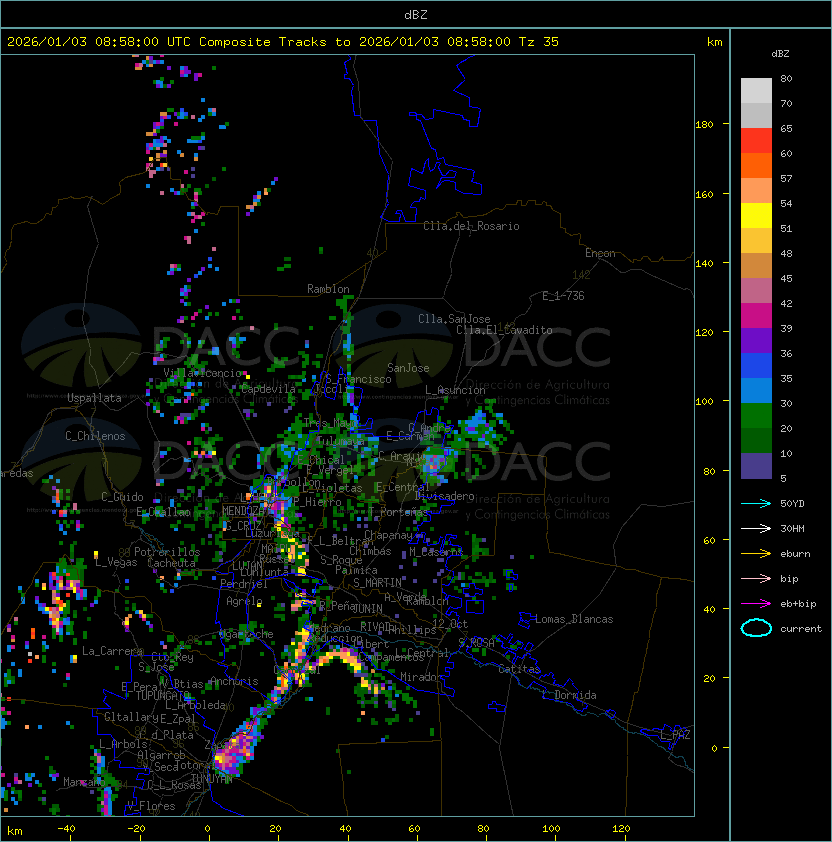Screen dimensions: 832x842
Task: Click the Uspallata label on the map
Action: coord(94,398)
